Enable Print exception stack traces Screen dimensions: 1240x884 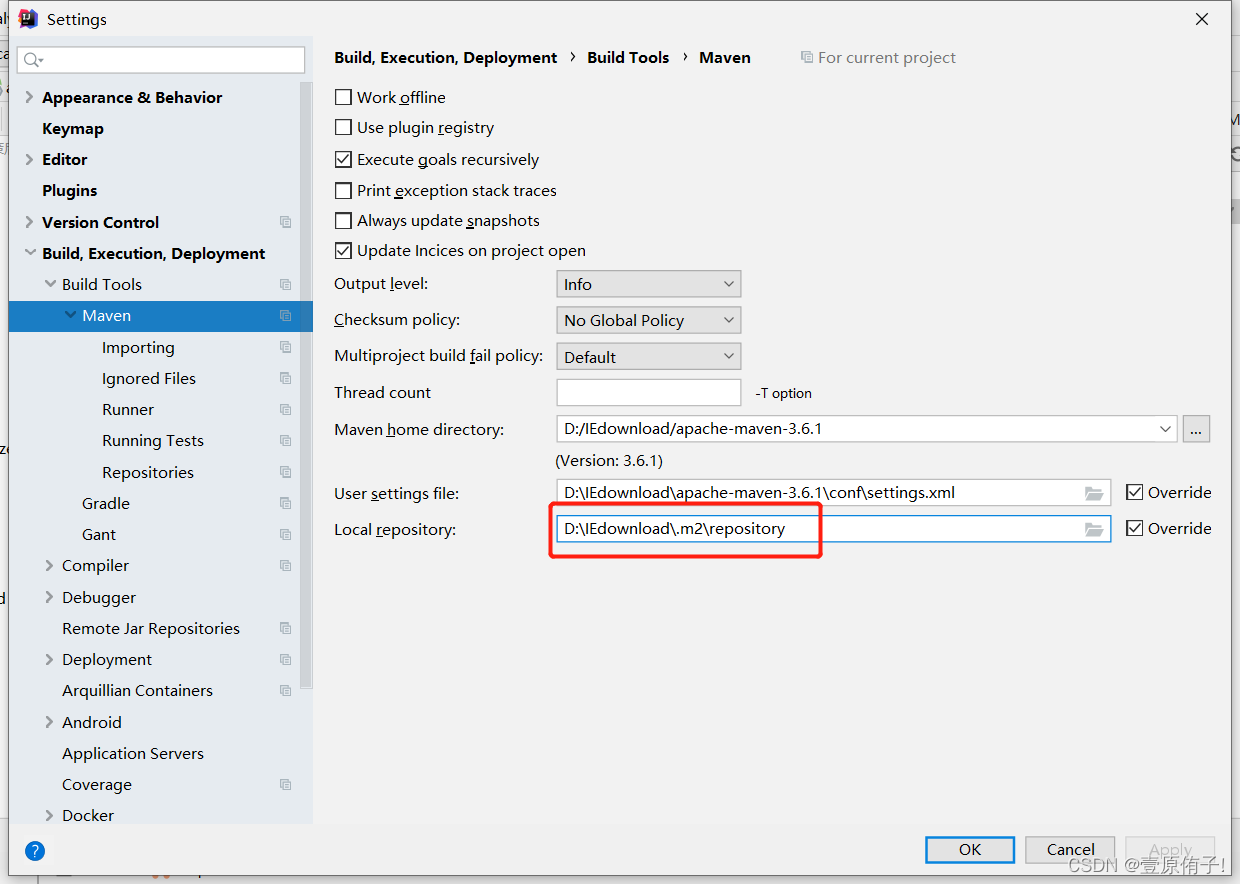click(343, 190)
